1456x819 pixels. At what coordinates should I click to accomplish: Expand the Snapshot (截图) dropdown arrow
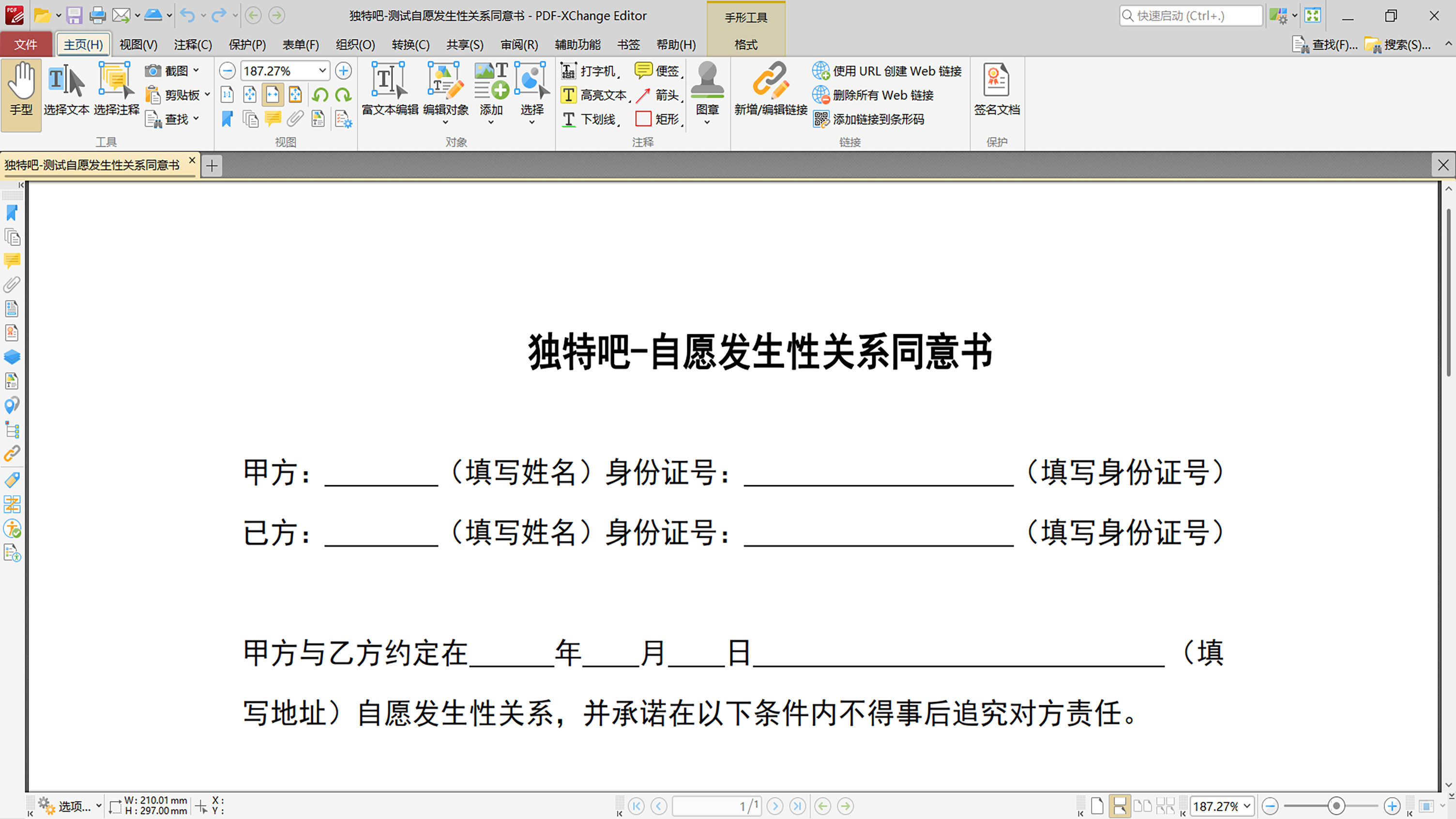tap(196, 71)
